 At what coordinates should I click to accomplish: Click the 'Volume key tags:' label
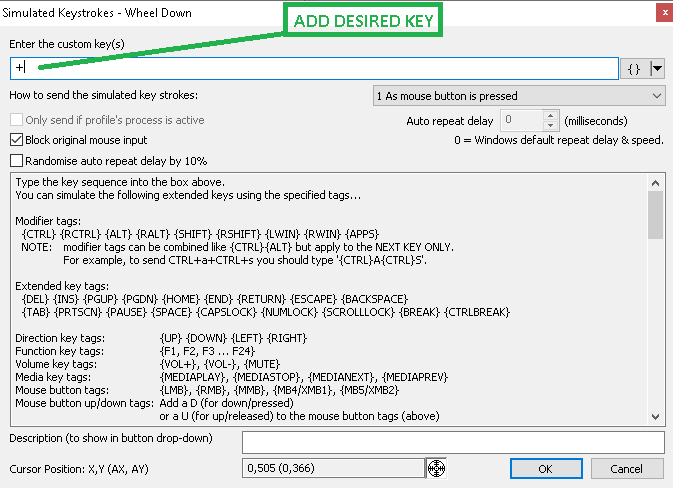tap(56, 364)
